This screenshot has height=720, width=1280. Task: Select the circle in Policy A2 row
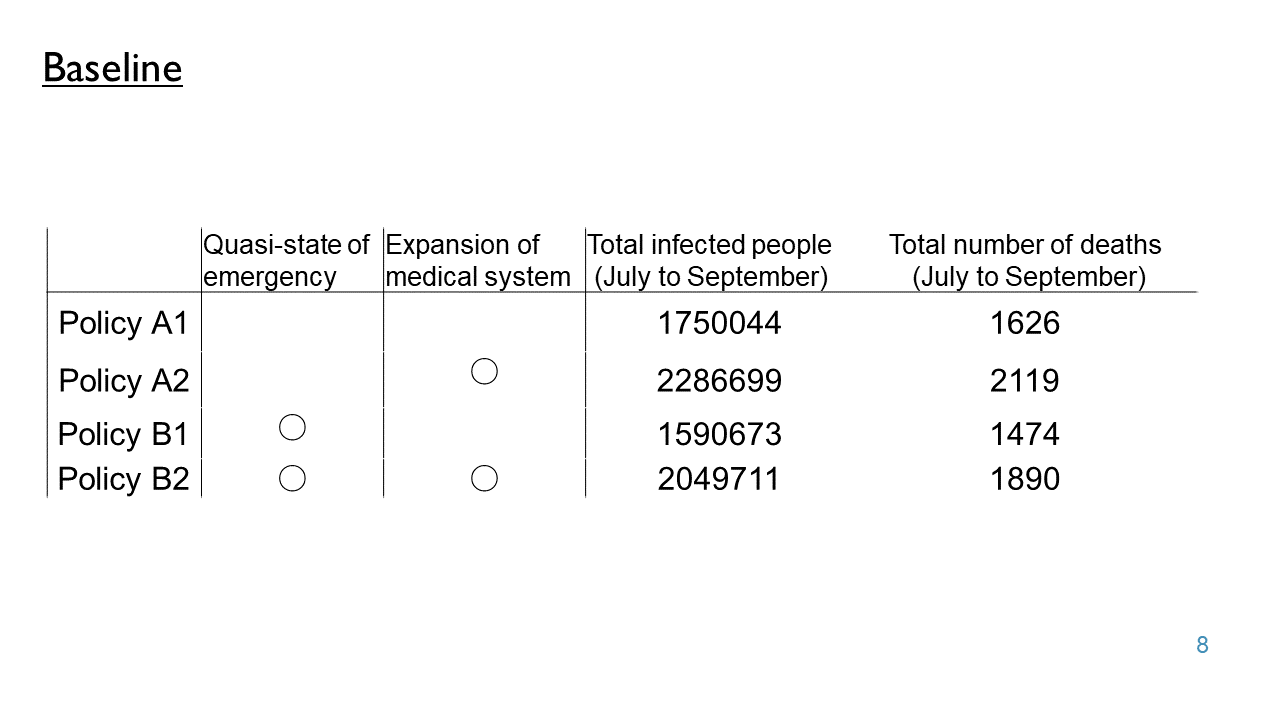point(484,372)
